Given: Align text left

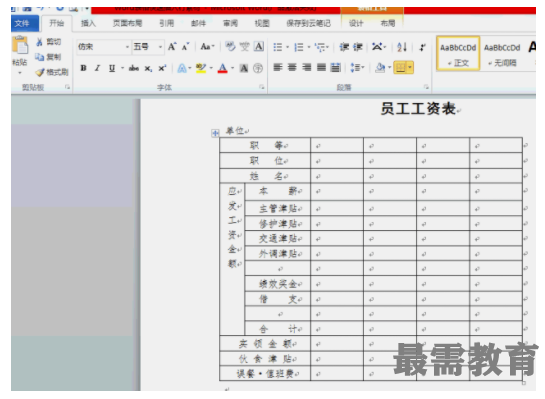Looking at the screenshot, I should [278, 67].
